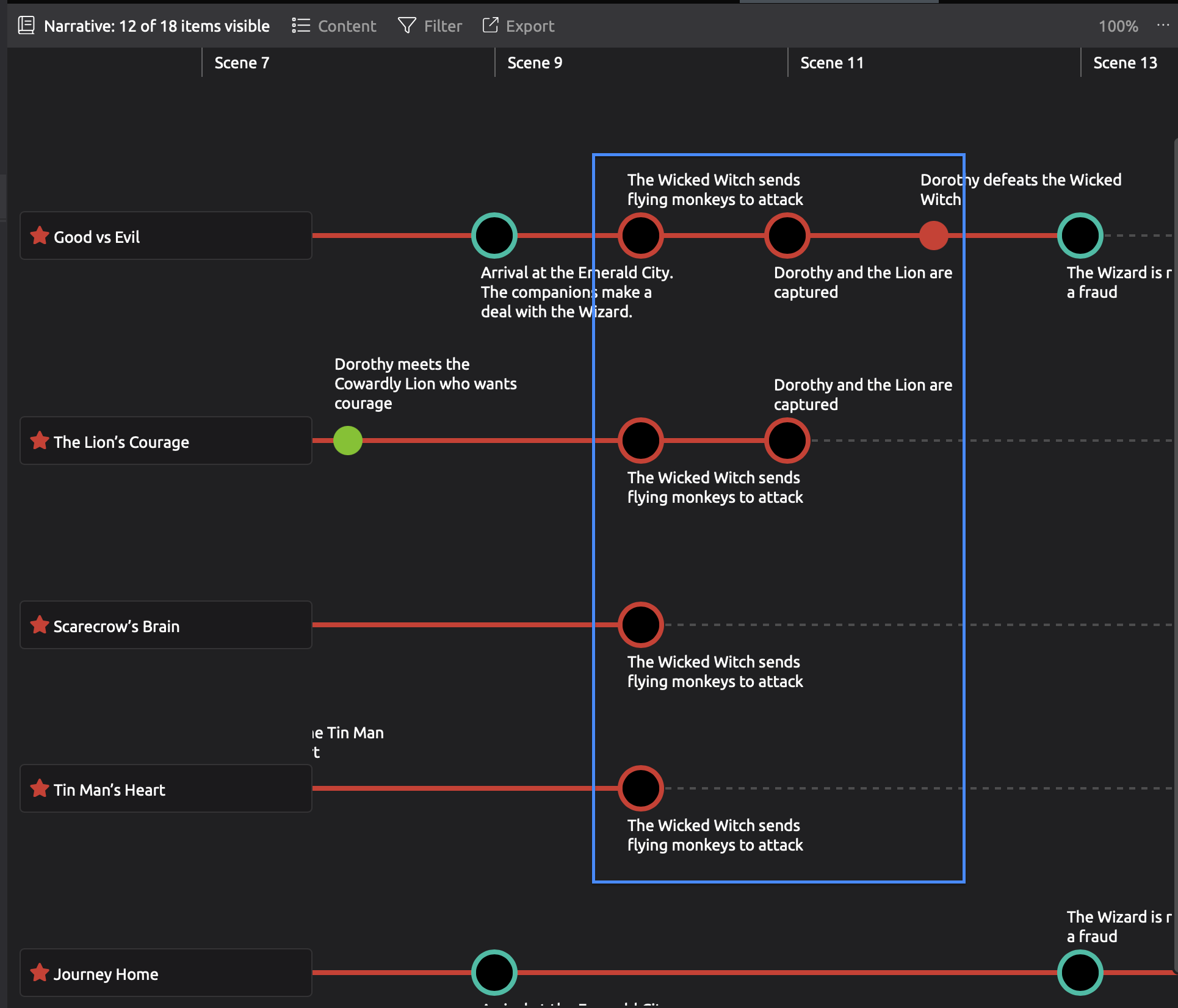Viewport: 1178px width, 1008px height.
Task: Open the Content list icon
Action: pos(301,26)
